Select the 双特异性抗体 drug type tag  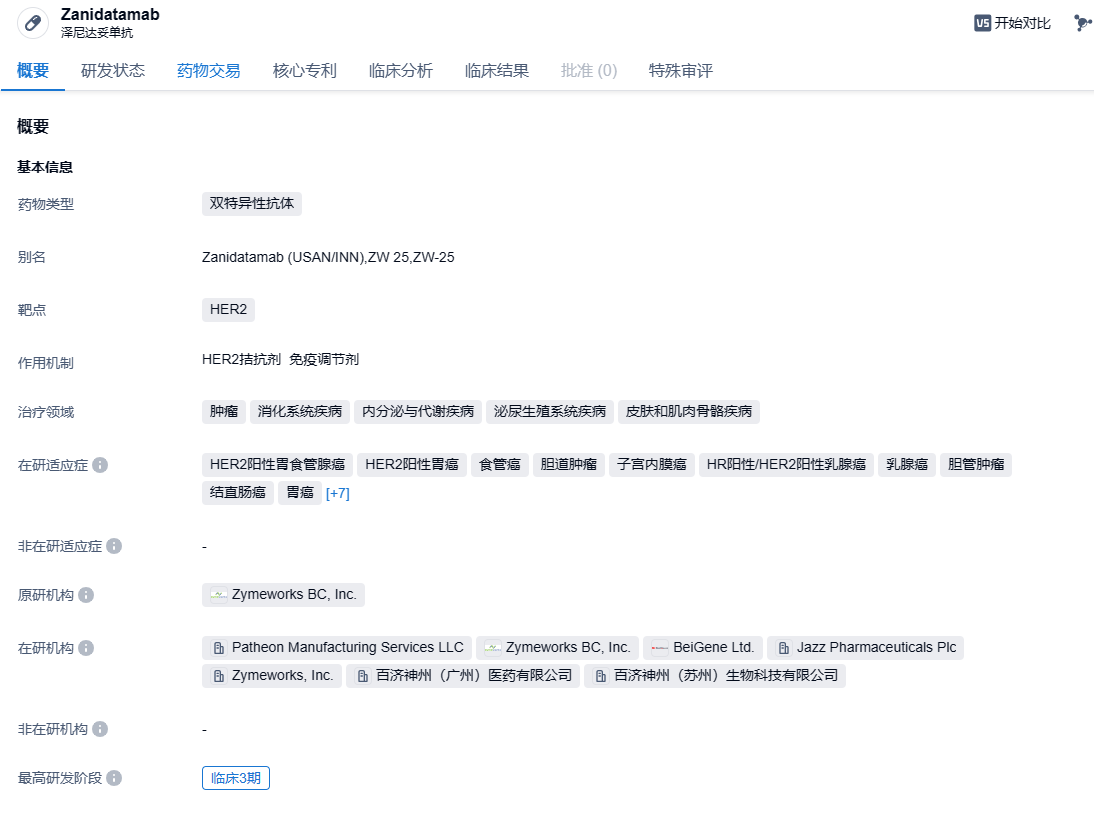point(252,204)
